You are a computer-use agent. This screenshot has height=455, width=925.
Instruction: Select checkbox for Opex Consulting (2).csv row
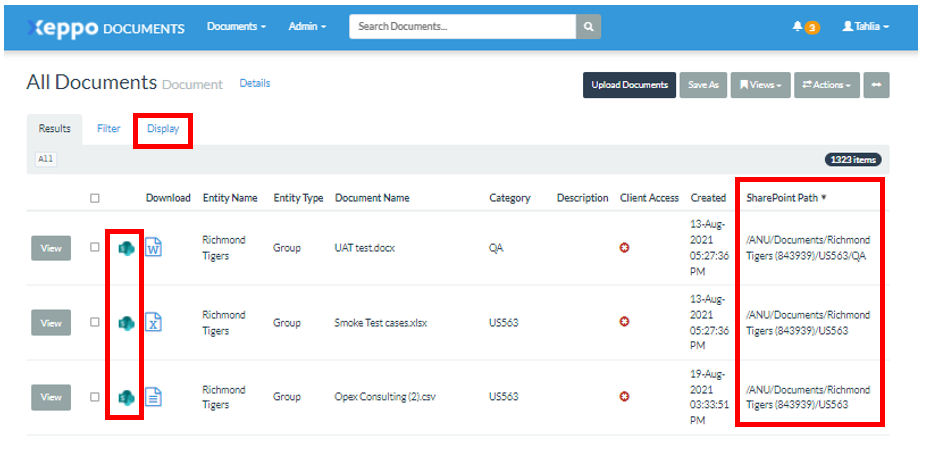coord(95,397)
